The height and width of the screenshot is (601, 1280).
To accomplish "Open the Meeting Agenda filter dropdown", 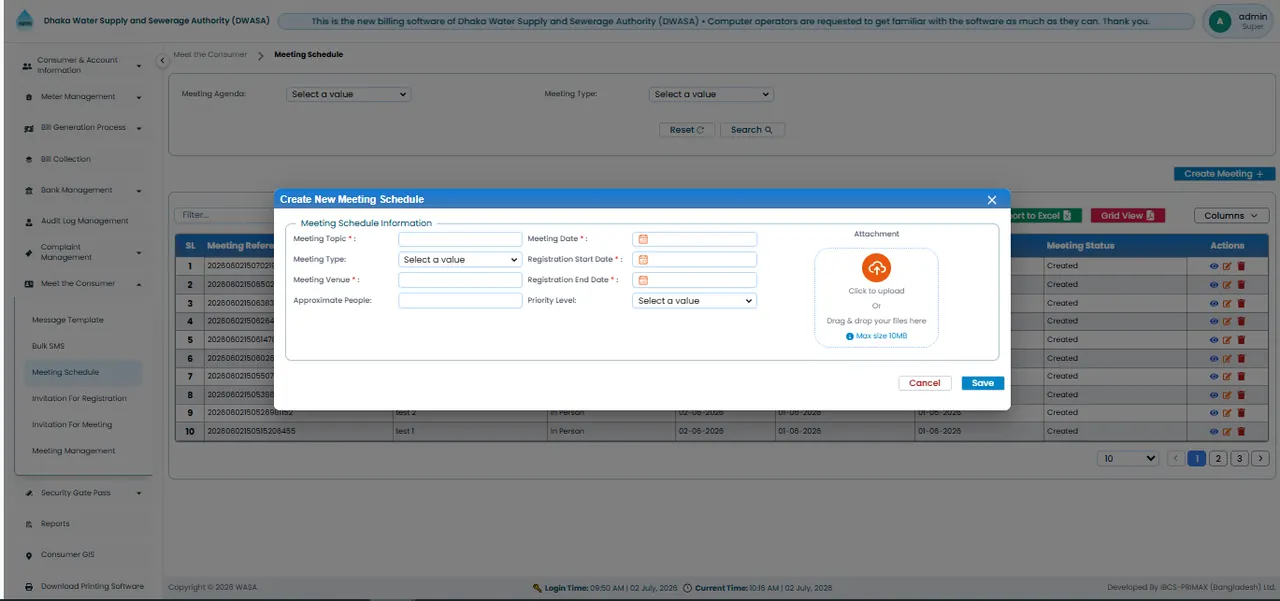I will [348, 94].
